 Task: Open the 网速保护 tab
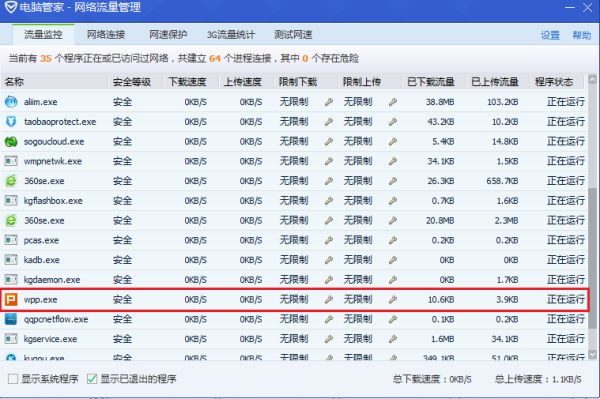(168, 35)
